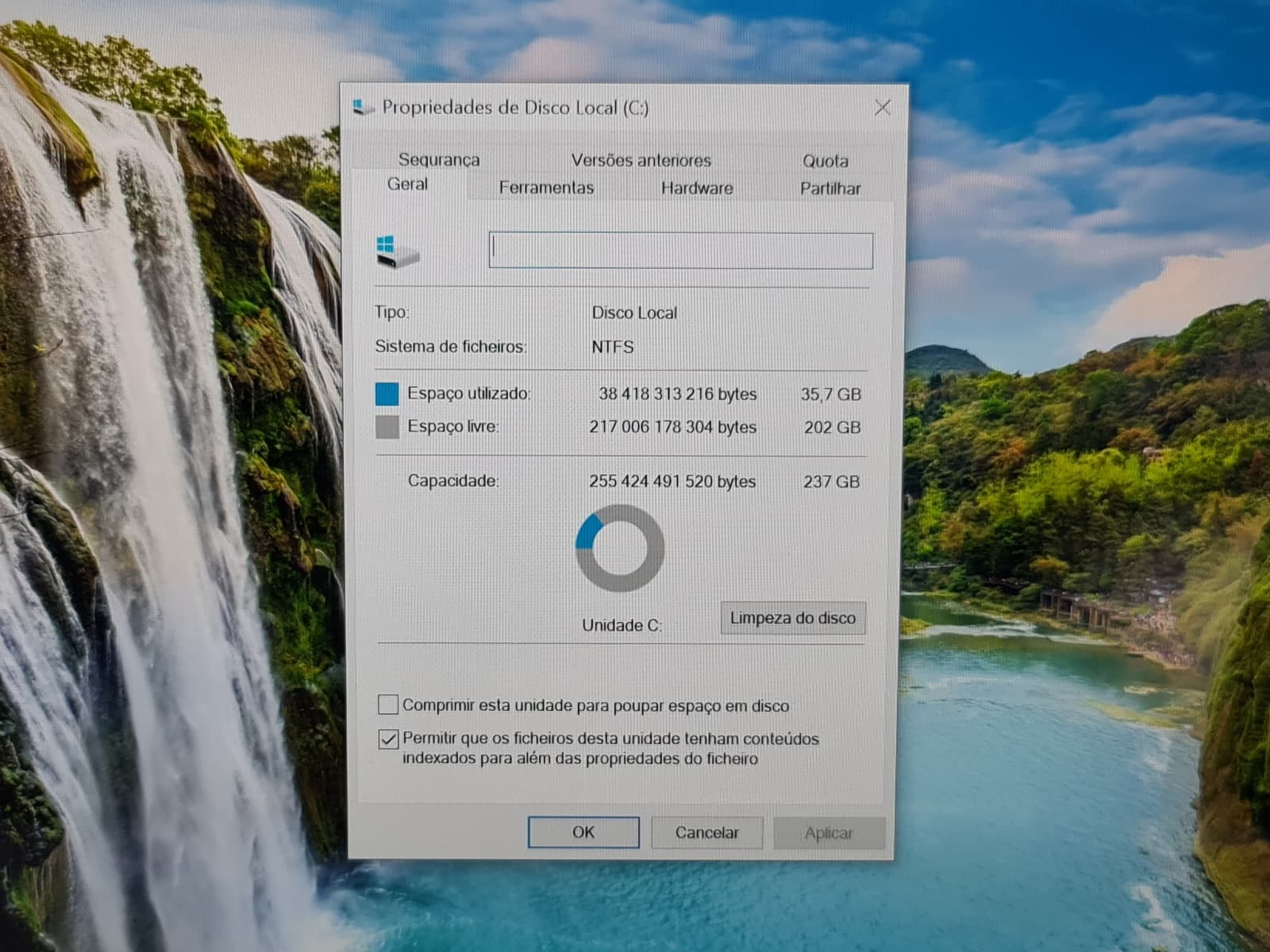Click the '38 418 313 216 bytes' value
Screen dimensions: 1270x952
click(x=678, y=394)
